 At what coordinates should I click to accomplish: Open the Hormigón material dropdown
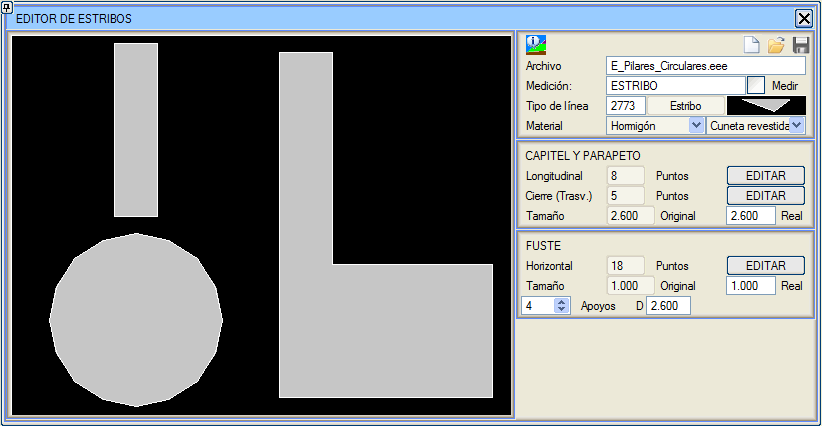(x=696, y=125)
